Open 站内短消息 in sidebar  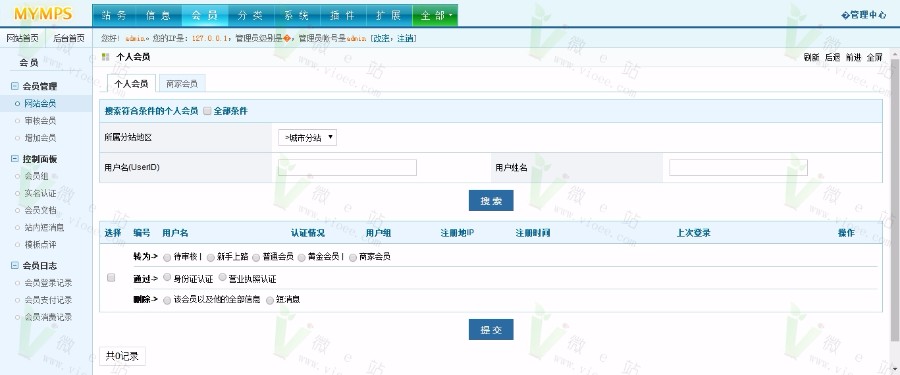coord(44,228)
